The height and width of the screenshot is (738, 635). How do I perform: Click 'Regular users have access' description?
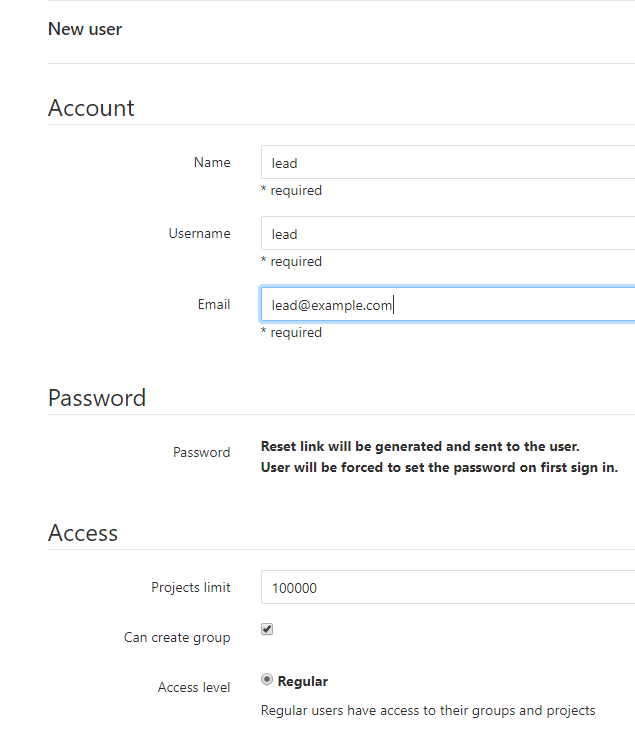click(x=428, y=710)
